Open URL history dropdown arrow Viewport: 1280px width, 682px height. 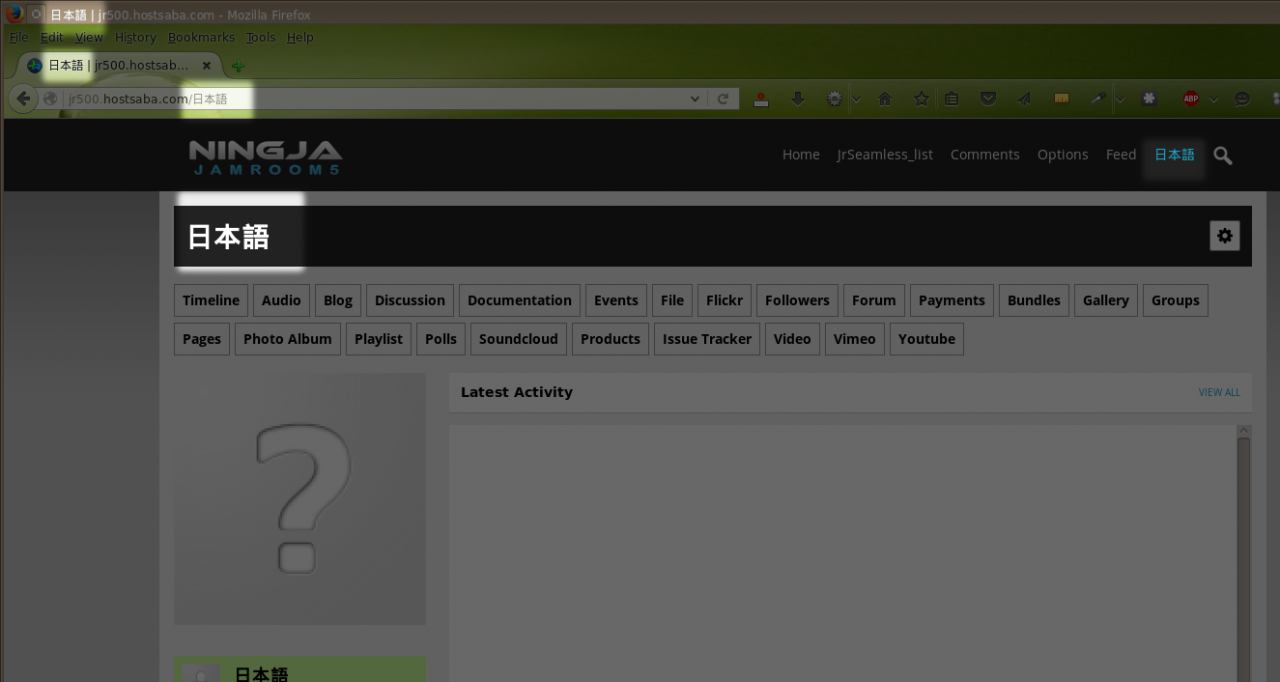(x=695, y=99)
